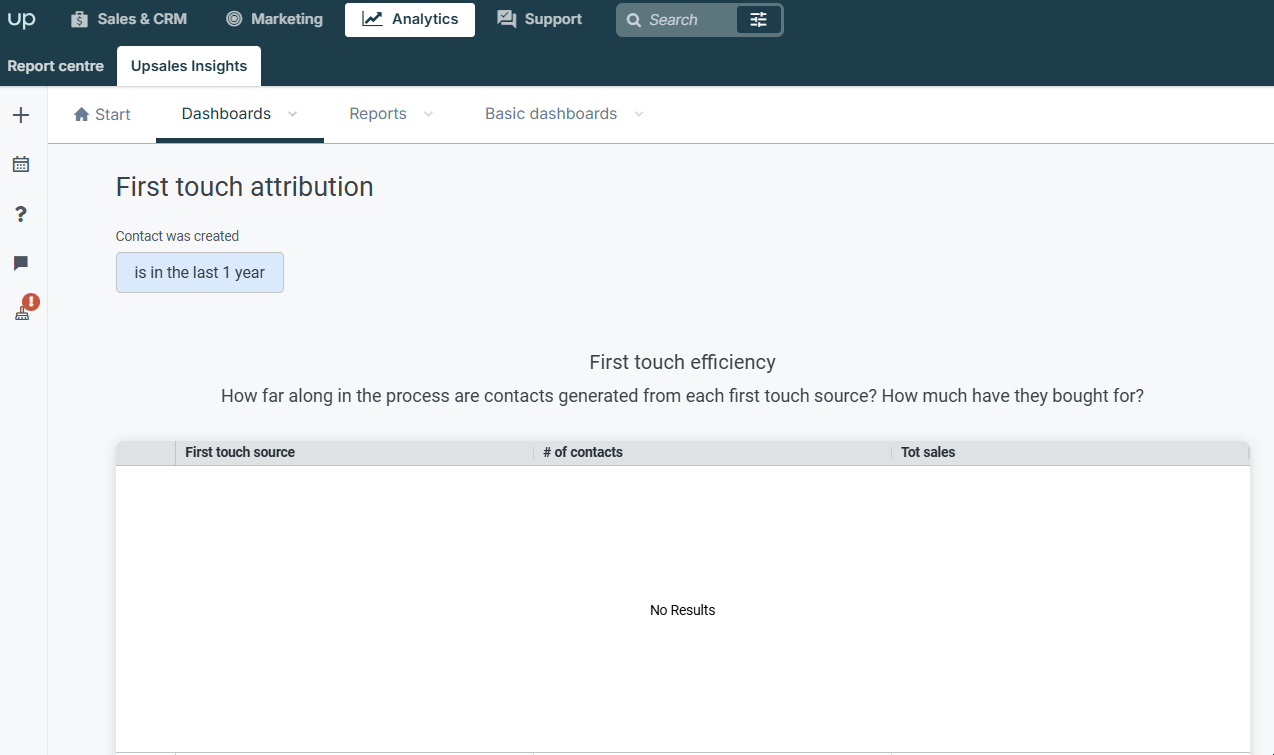This screenshot has height=755, width=1274.
Task: Go to Start home tab
Action: coord(102,114)
